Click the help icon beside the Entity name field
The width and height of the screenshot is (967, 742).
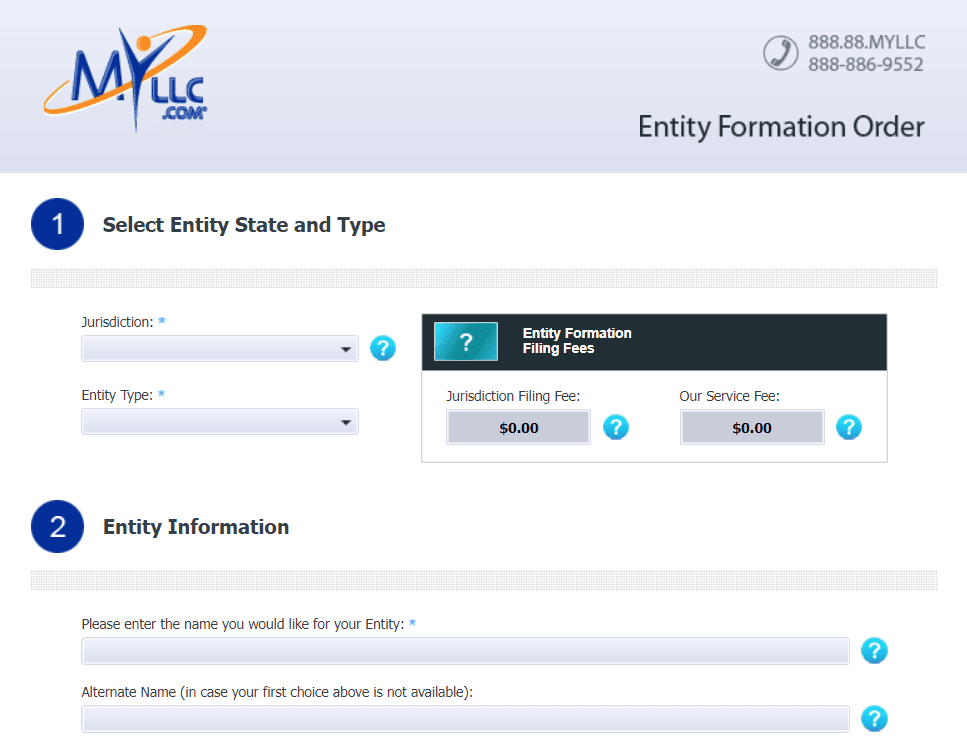click(x=874, y=651)
